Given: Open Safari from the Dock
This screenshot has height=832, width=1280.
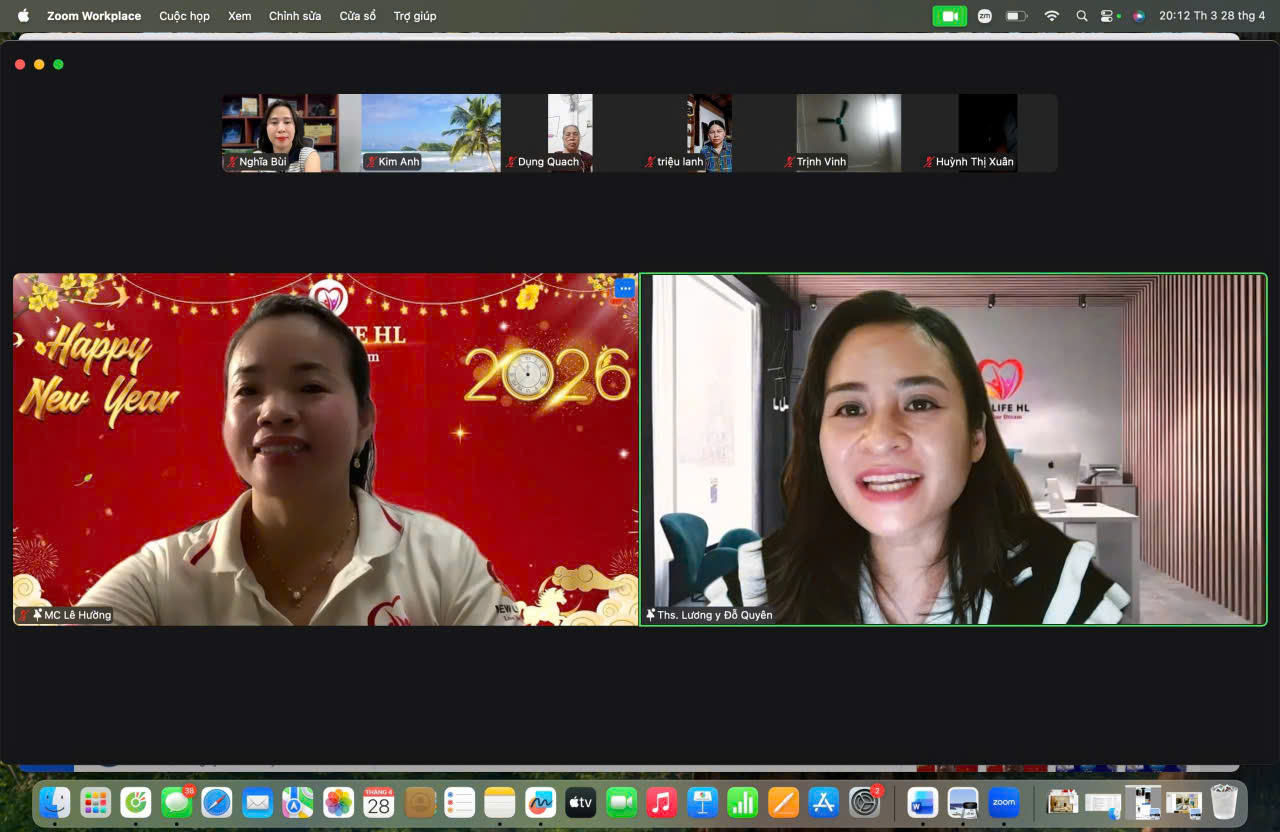Looking at the screenshot, I should pyautogui.click(x=217, y=802).
